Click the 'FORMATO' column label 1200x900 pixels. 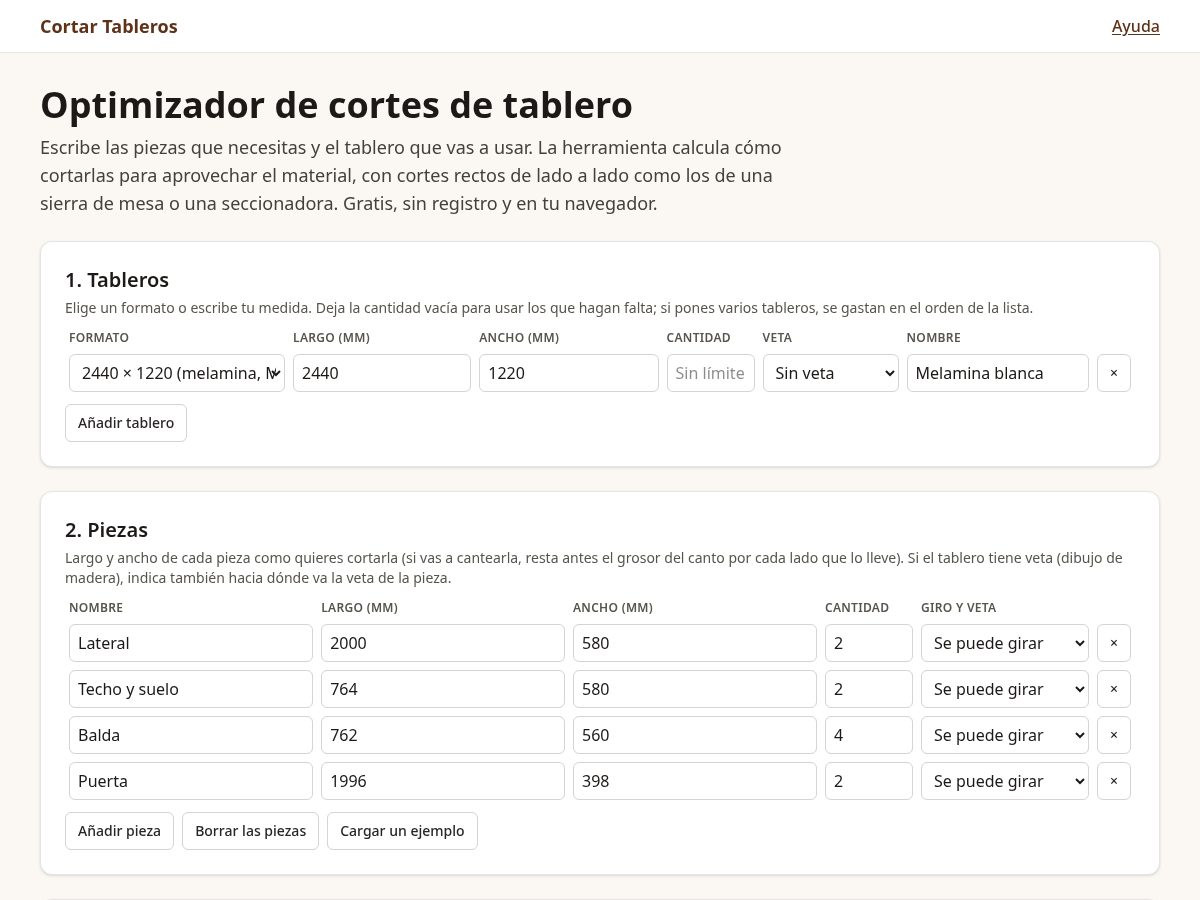click(99, 338)
